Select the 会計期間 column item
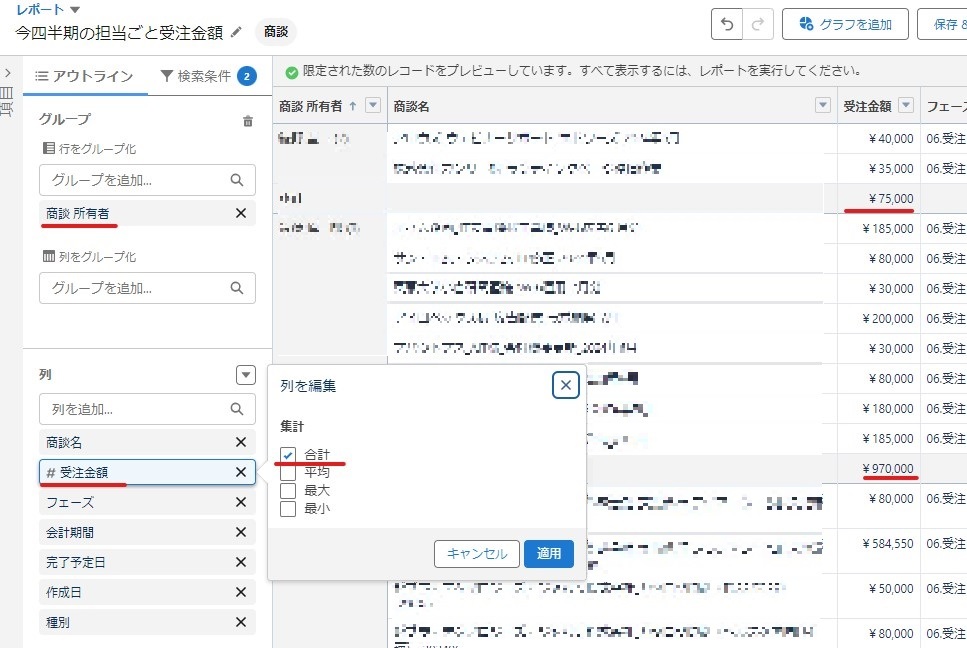967x648 pixels. coord(147,532)
